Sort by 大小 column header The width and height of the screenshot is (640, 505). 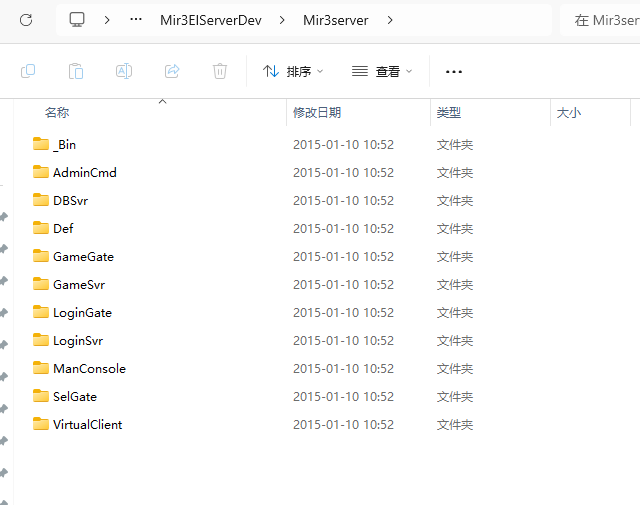569,112
